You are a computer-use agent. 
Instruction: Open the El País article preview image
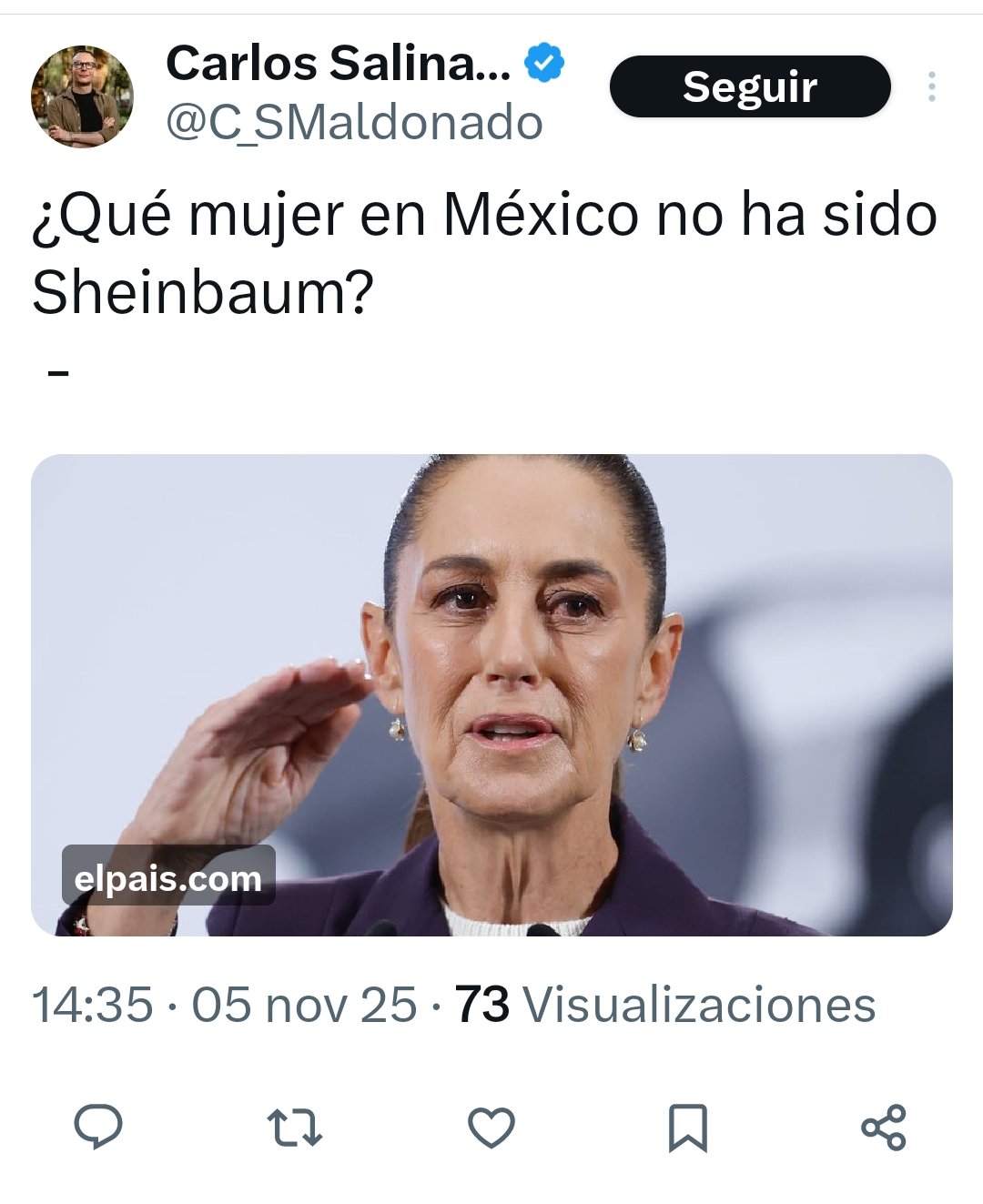coord(491,694)
